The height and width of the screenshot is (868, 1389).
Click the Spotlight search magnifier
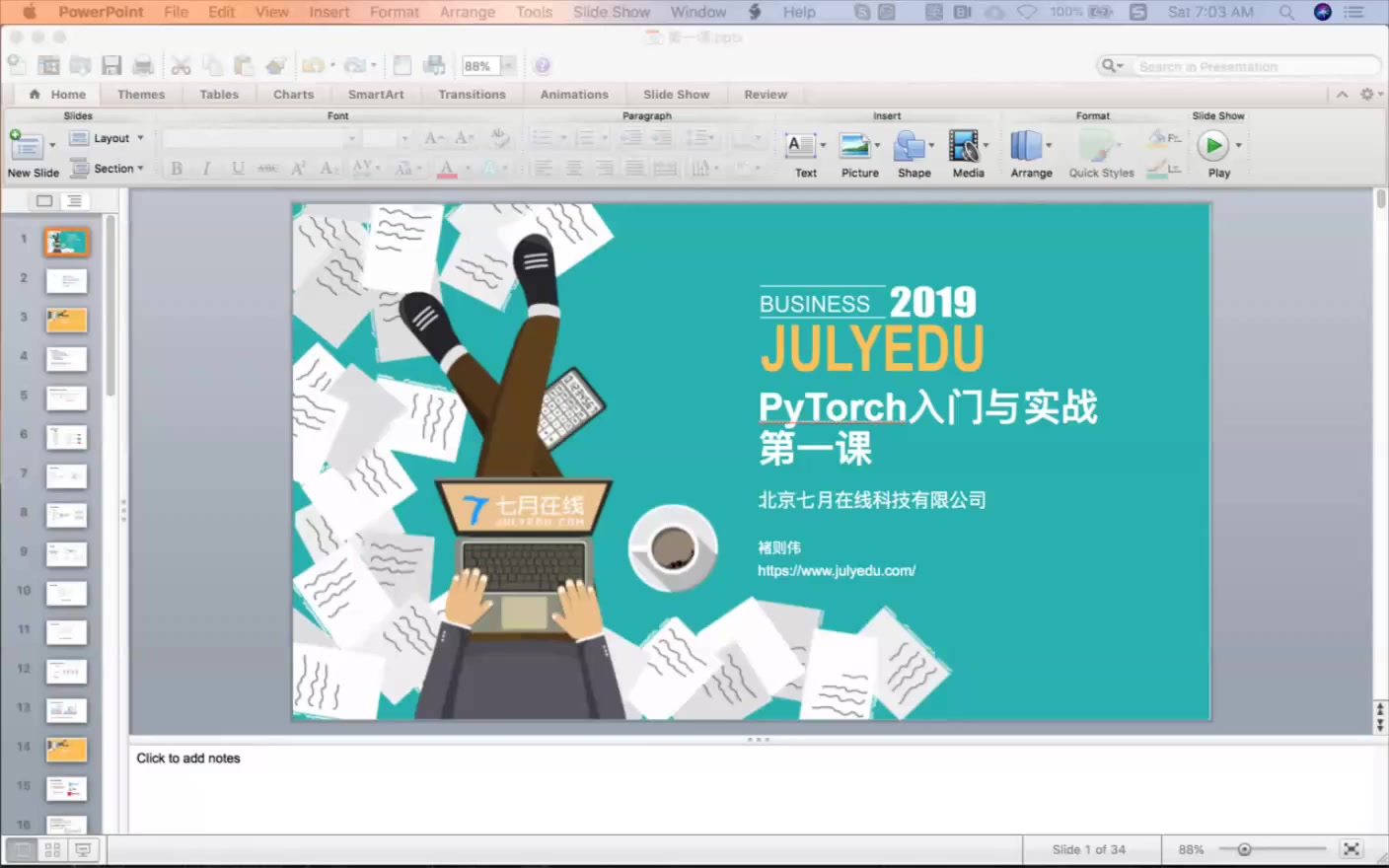pos(1286,12)
